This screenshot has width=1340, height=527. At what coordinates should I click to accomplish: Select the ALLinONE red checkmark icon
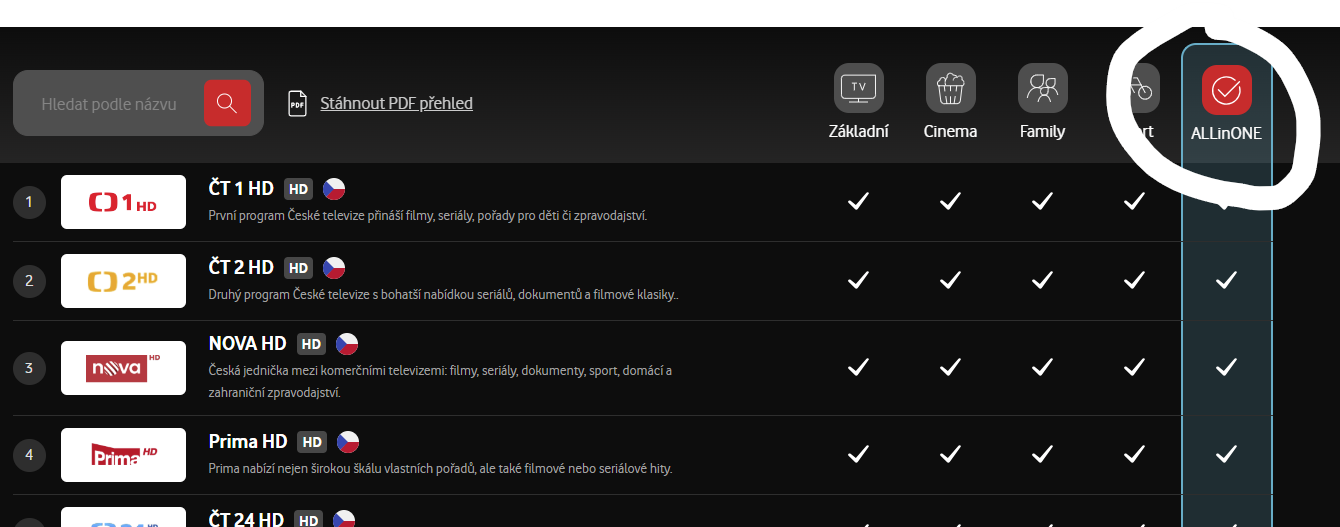[x=1226, y=90]
